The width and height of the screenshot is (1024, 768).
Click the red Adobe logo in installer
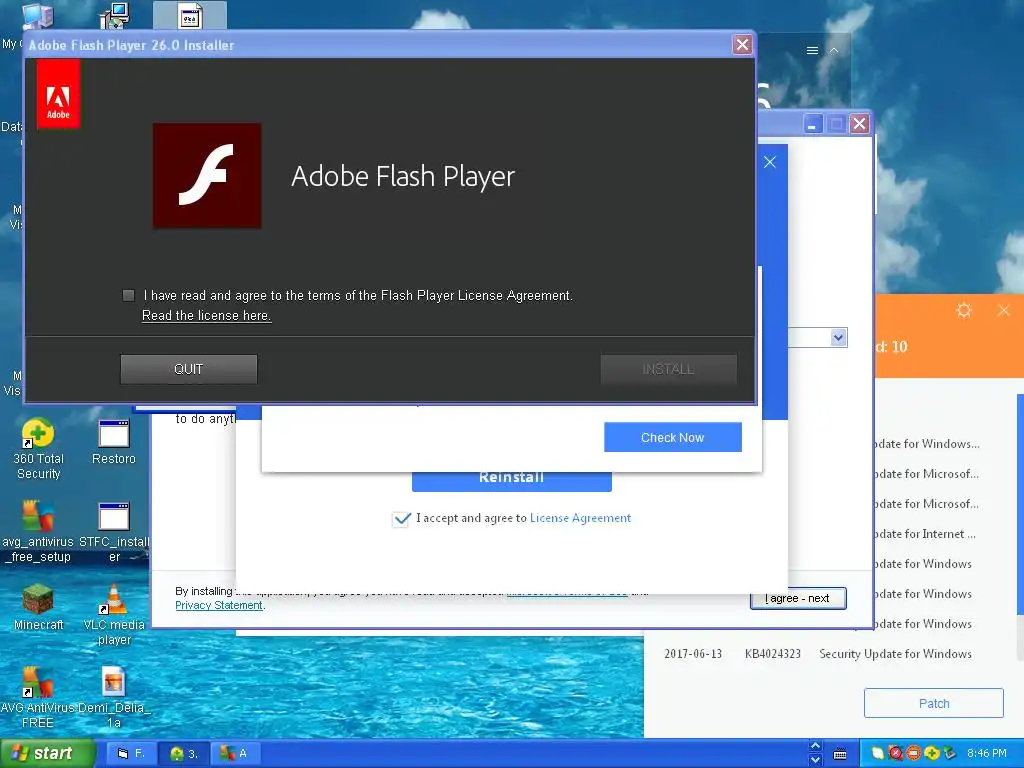coord(58,94)
